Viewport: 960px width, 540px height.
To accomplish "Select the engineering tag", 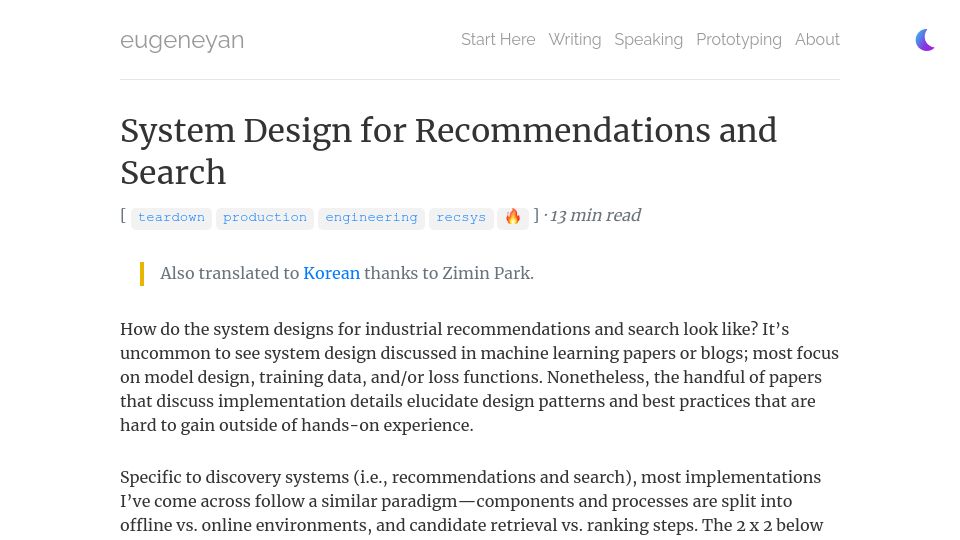I will [x=371, y=218].
